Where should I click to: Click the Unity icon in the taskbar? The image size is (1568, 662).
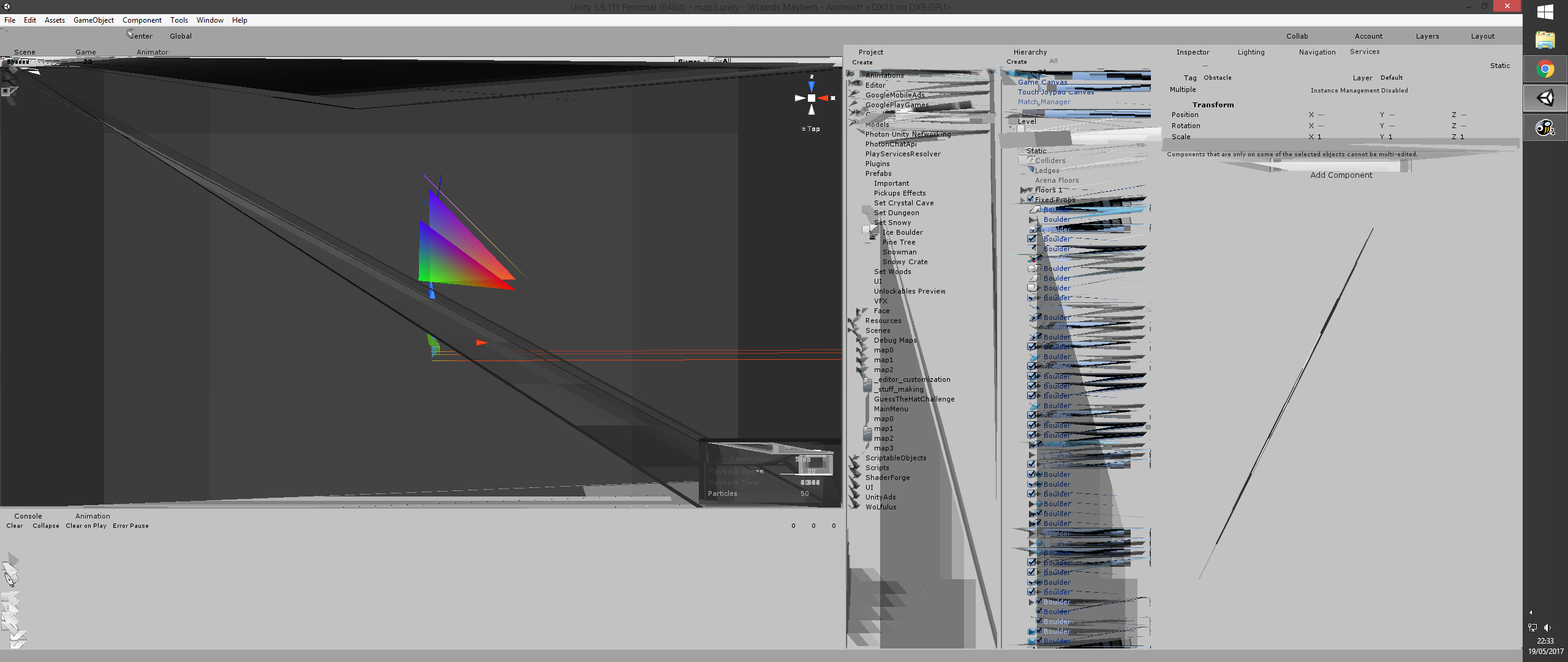tap(1545, 98)
